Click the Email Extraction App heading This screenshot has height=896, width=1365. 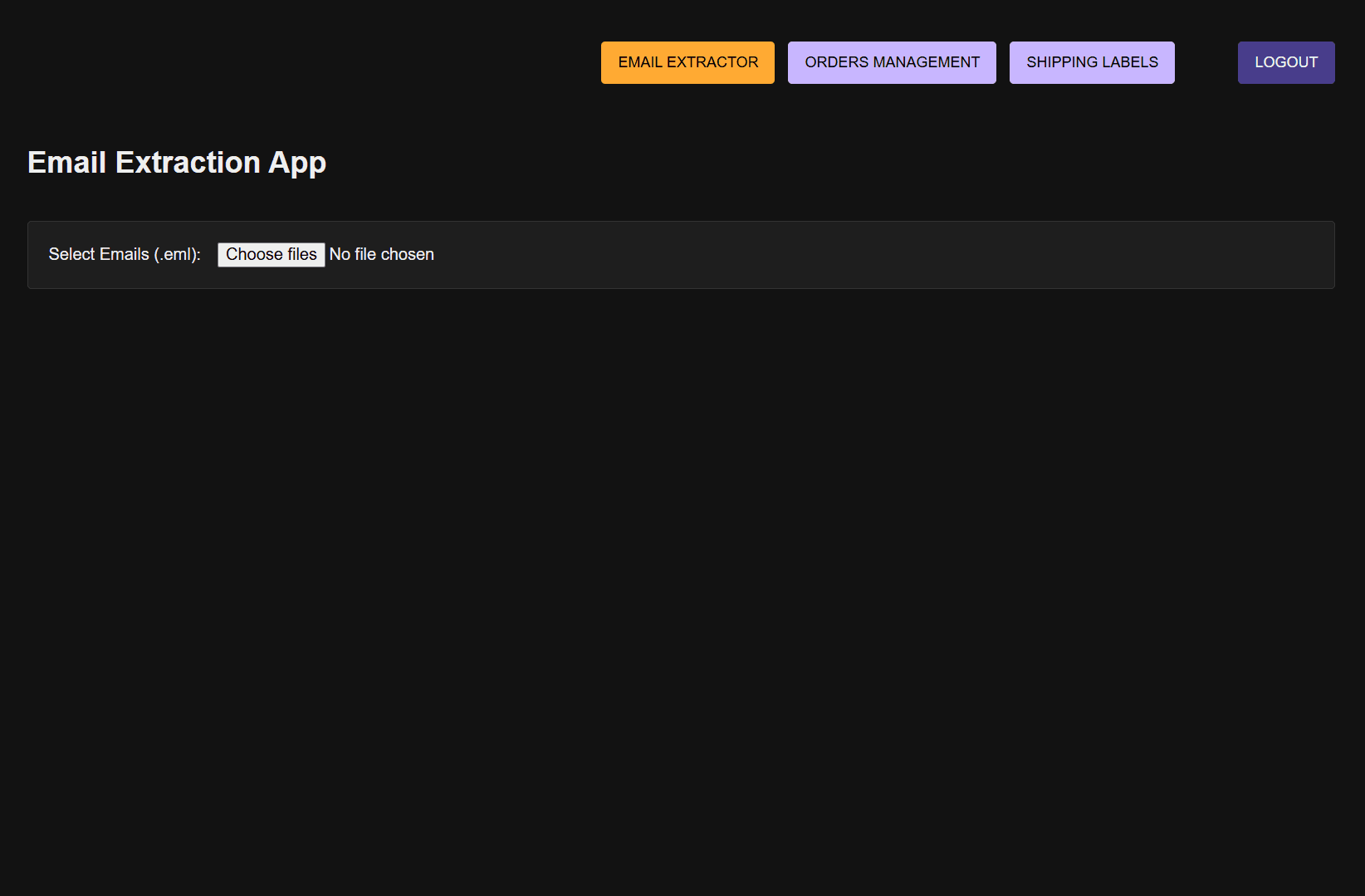click(x=177, y=162)
